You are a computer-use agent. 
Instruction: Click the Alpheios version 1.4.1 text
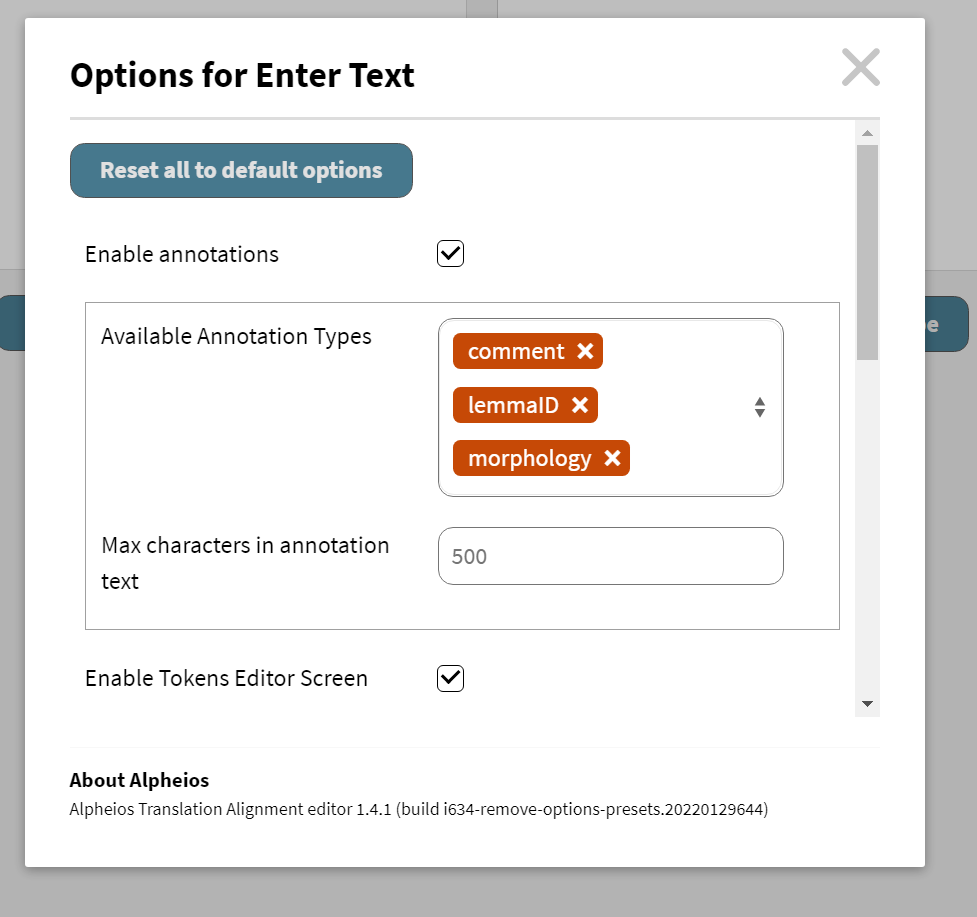pyautogui.click(x=418, y=809)
